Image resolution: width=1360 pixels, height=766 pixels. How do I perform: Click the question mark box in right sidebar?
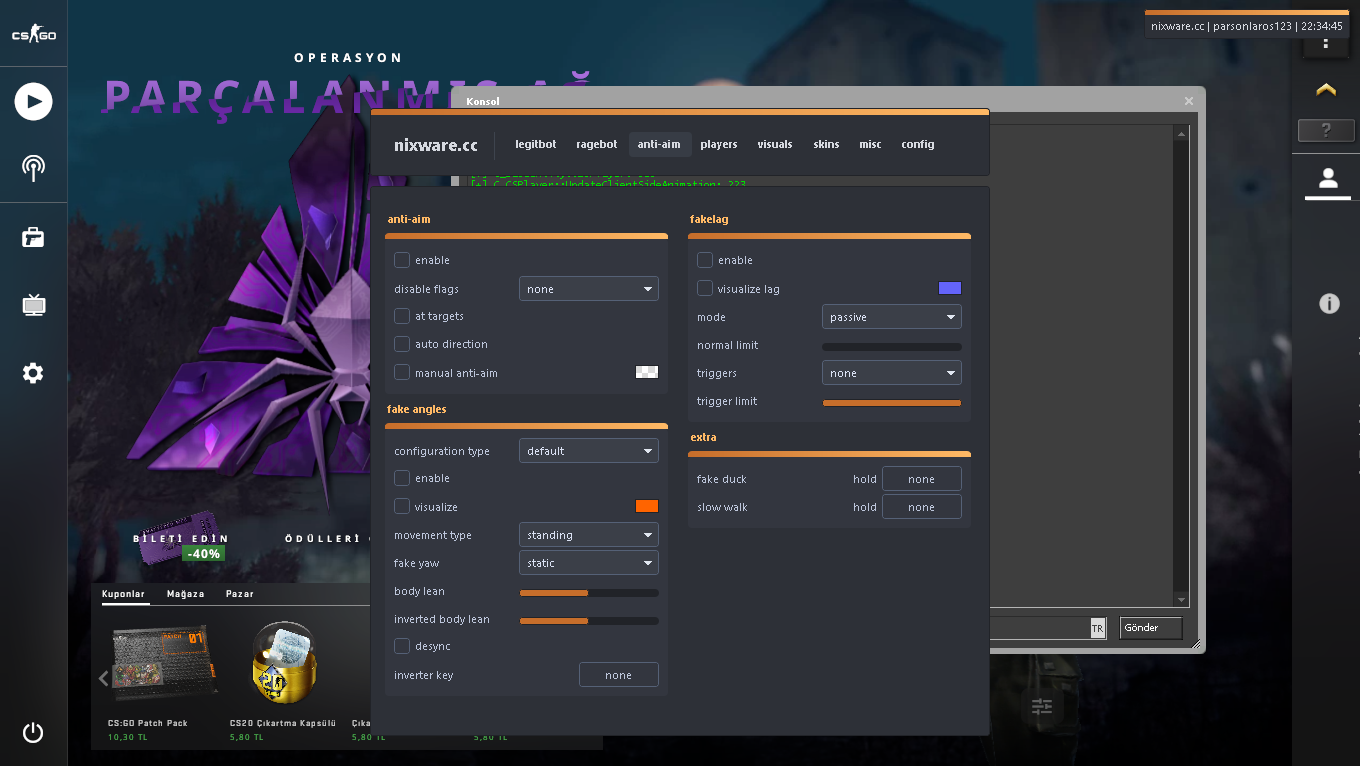[1326, 130]
